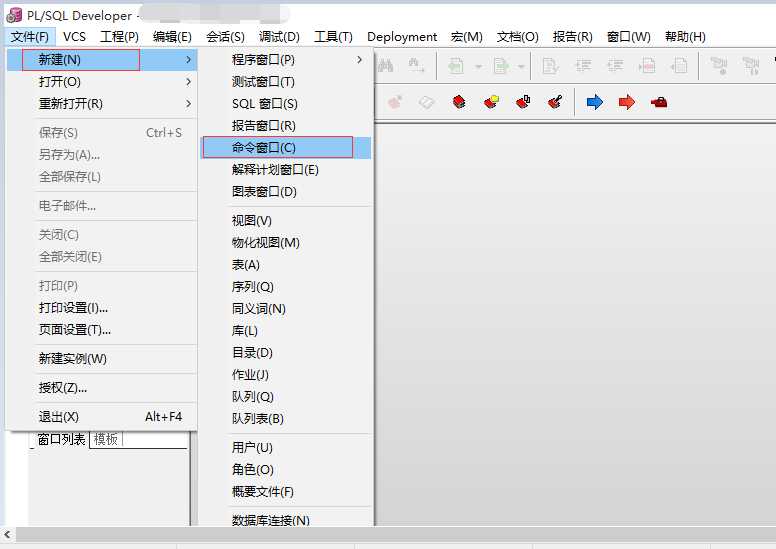The width and height of the screenshot is (776, 549).
Task: Click the beautifier document icon in toolbar
Action: pos(550,65)
